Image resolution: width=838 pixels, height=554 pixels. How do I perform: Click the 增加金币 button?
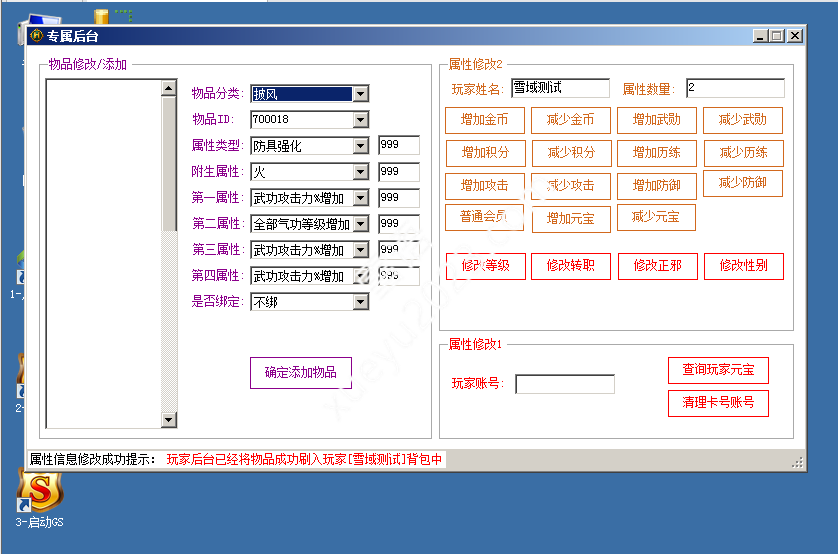(x=485, y=120)
